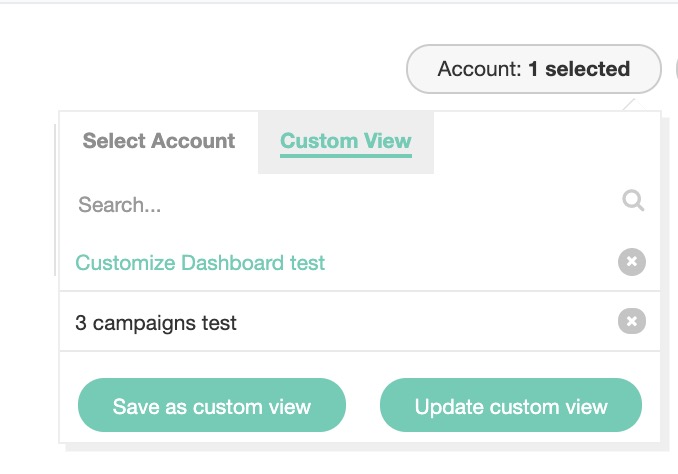Click the x icon beside Customize Dashboard test
Image resolution: width=678 pixels, height=474 pixels.
631,262
